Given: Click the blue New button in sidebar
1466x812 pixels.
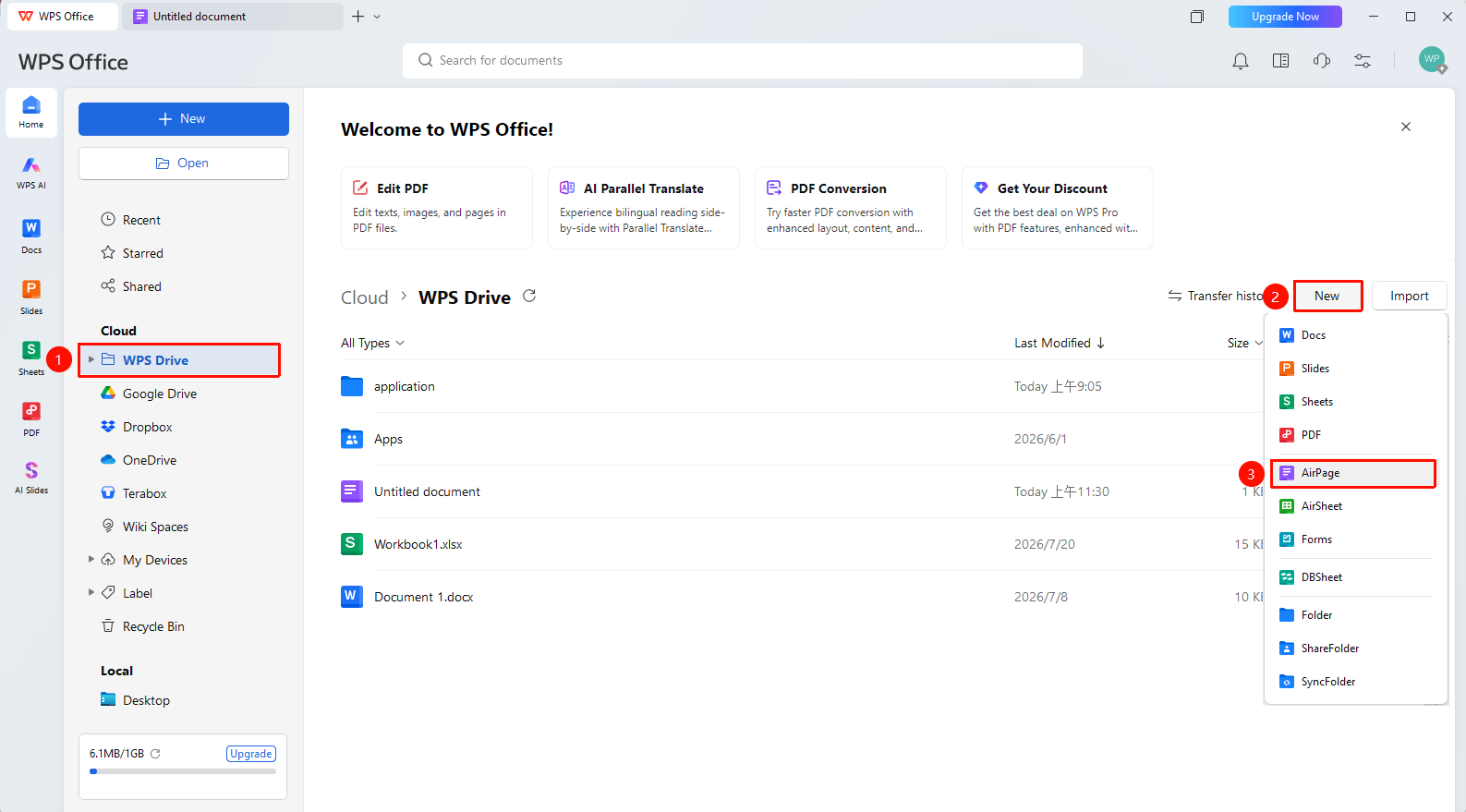Looking at the screenshot, I should (x=184, y=119).
